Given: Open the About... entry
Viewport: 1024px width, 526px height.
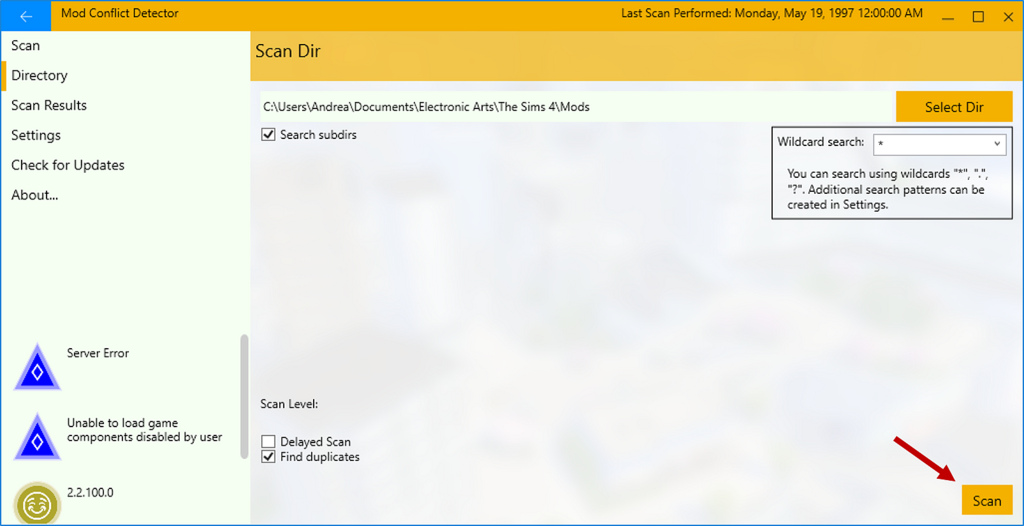Looking at the screenshot, I should point(35,195).
